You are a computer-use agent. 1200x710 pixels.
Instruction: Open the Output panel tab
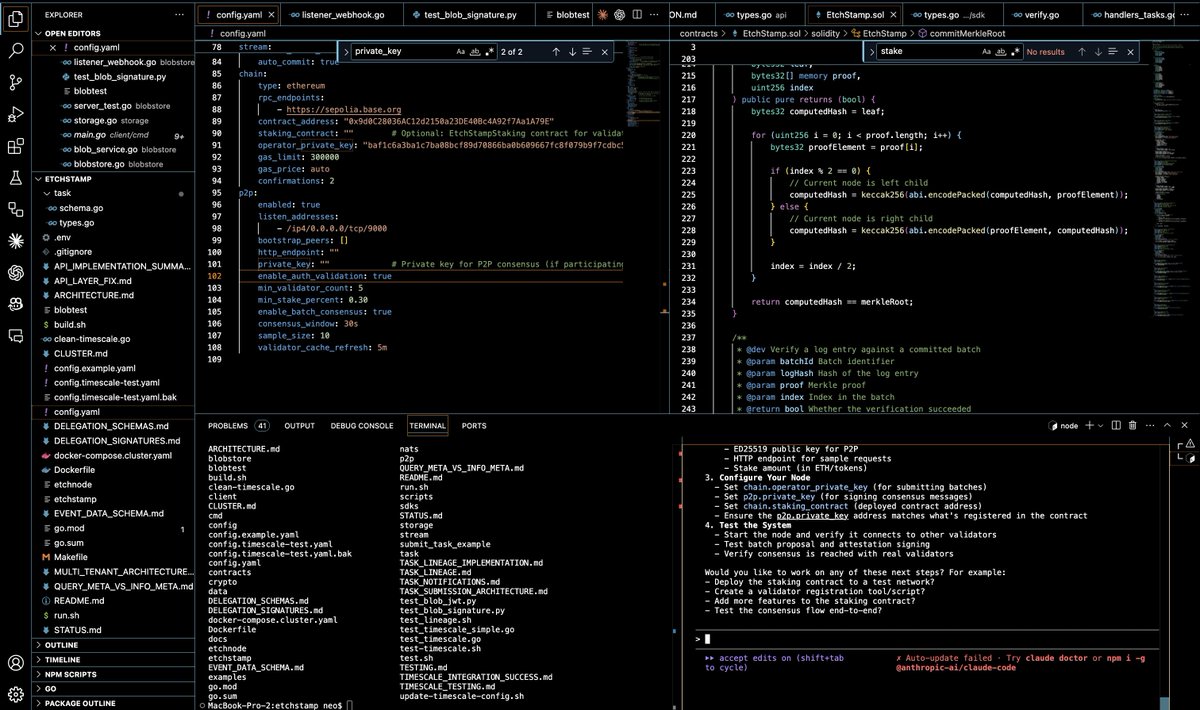[299, 425]
